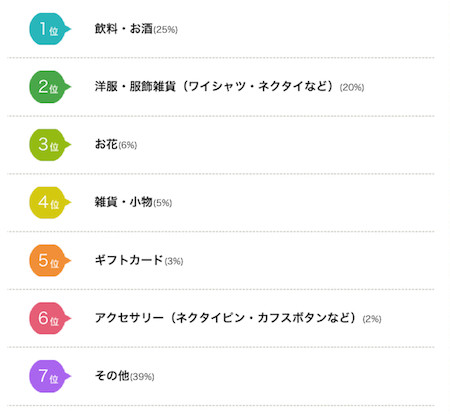Click the purple 7位 rank badge
Viewport: 450px width, 414px height.
50,376
